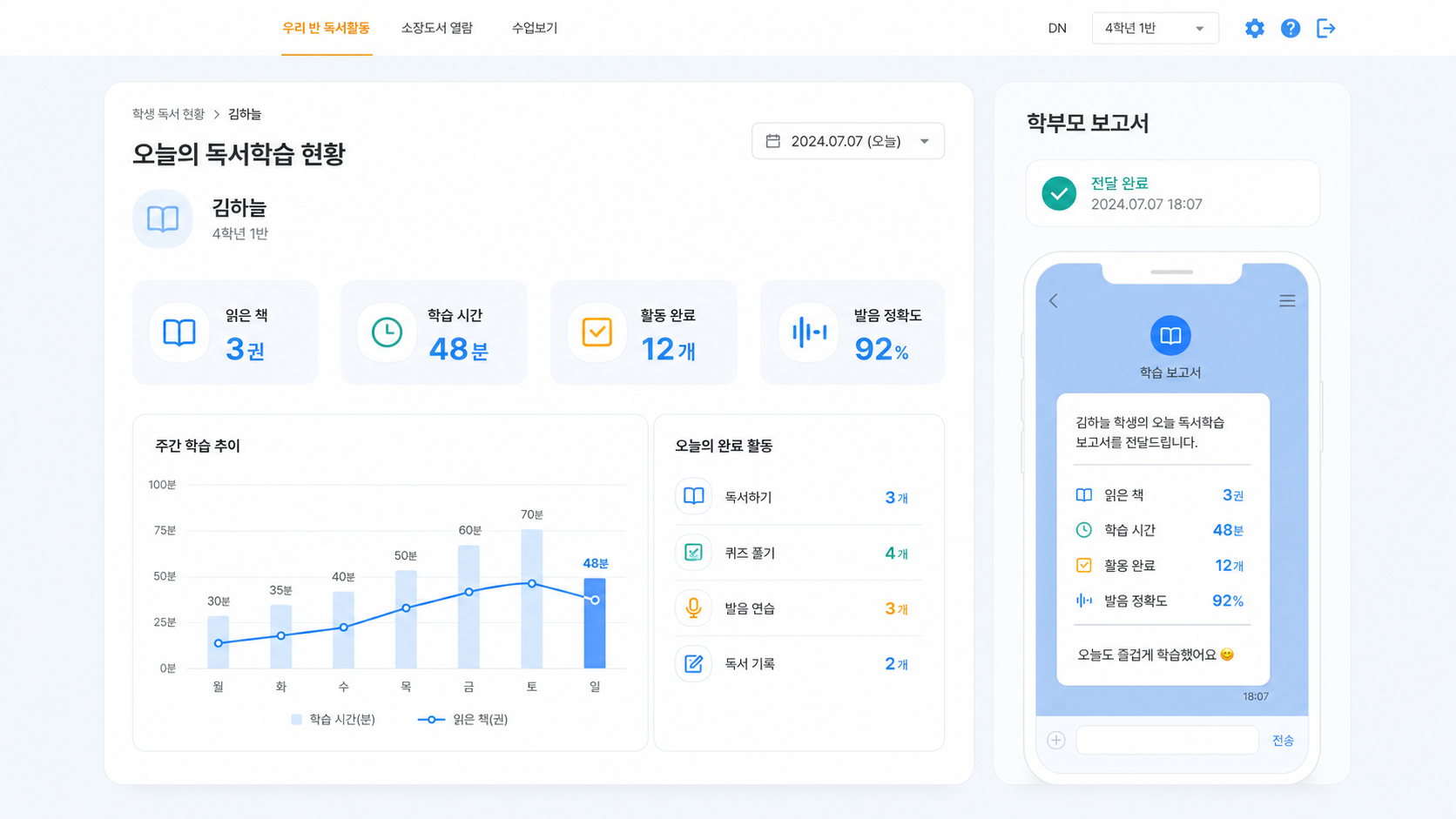Click the plus attachment icon in chat

tap(1056, 741)
